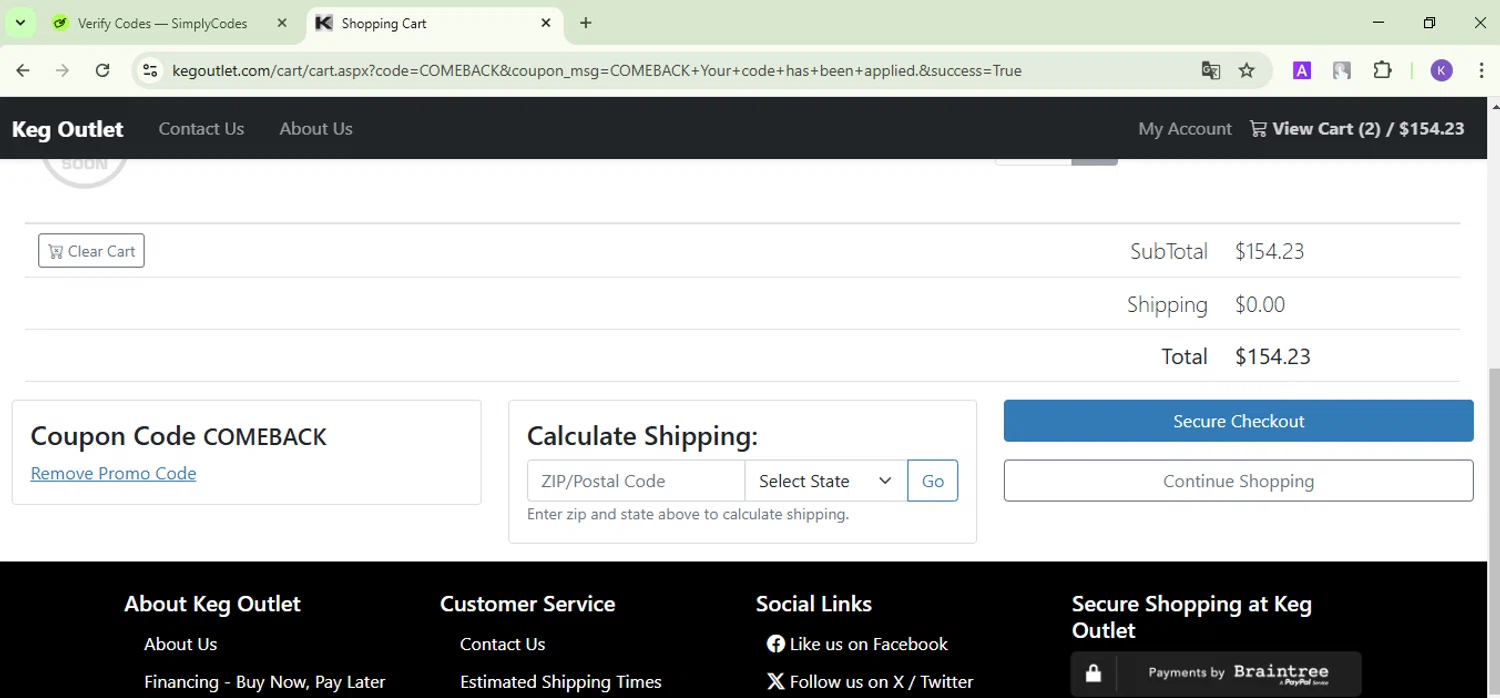View site information icon in address bar
The width and height of the screenshot is (1500, 698).
(150, 70)
